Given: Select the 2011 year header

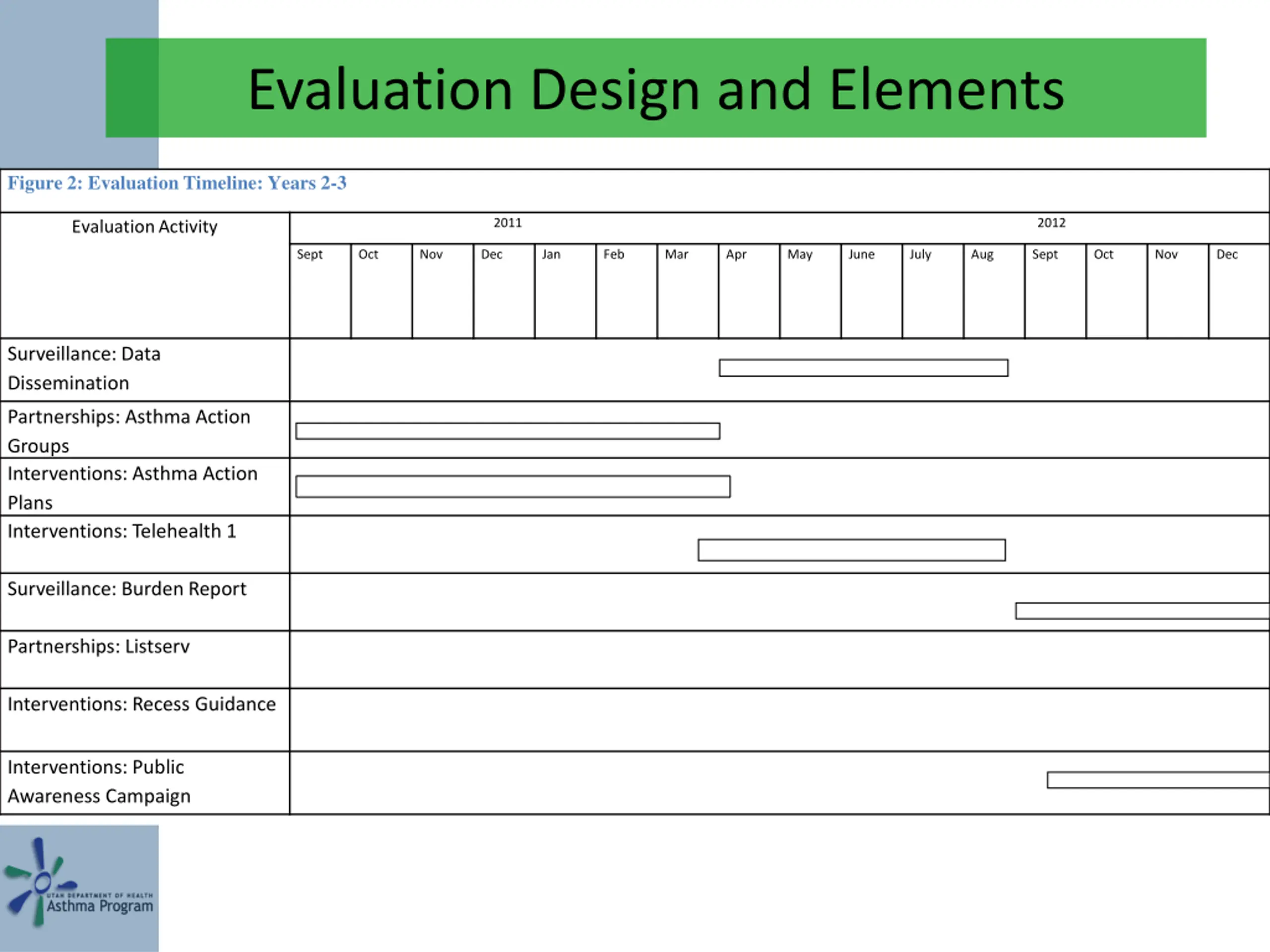Looking at the screenshot, I should click(508, 223).
